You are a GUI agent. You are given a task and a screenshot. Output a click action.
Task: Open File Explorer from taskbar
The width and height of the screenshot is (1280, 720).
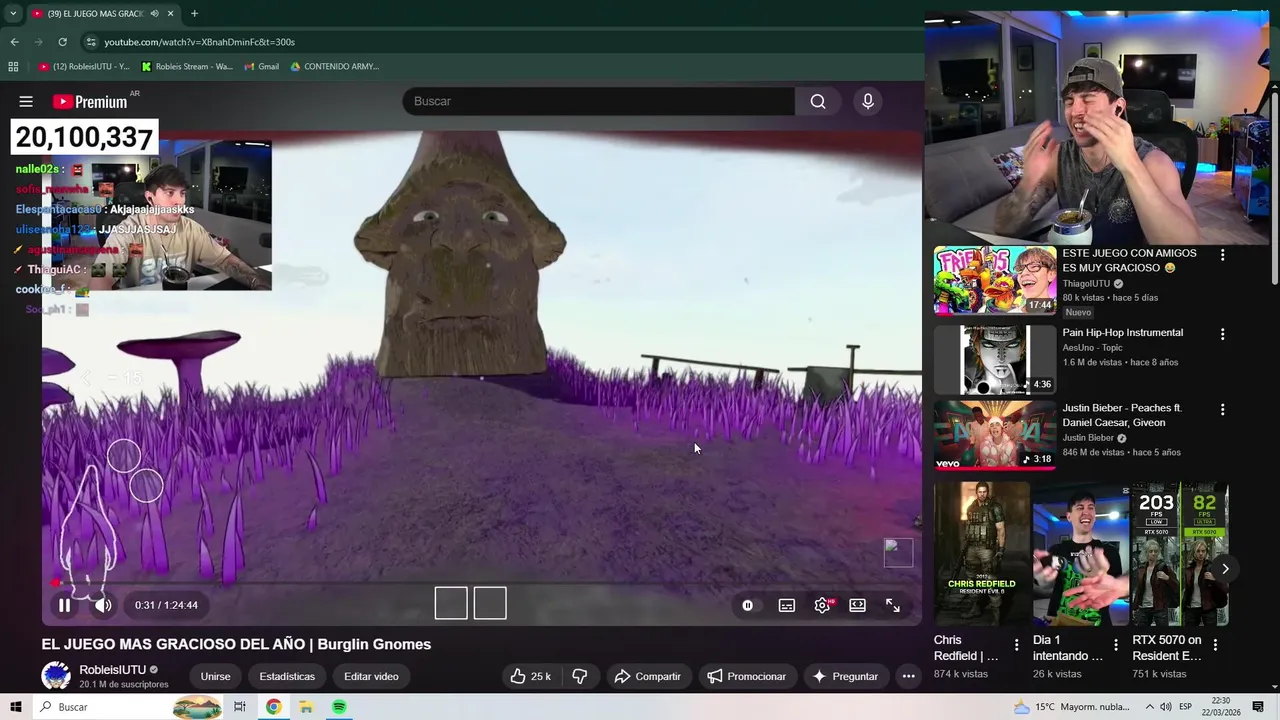click(x=306, y=707)
